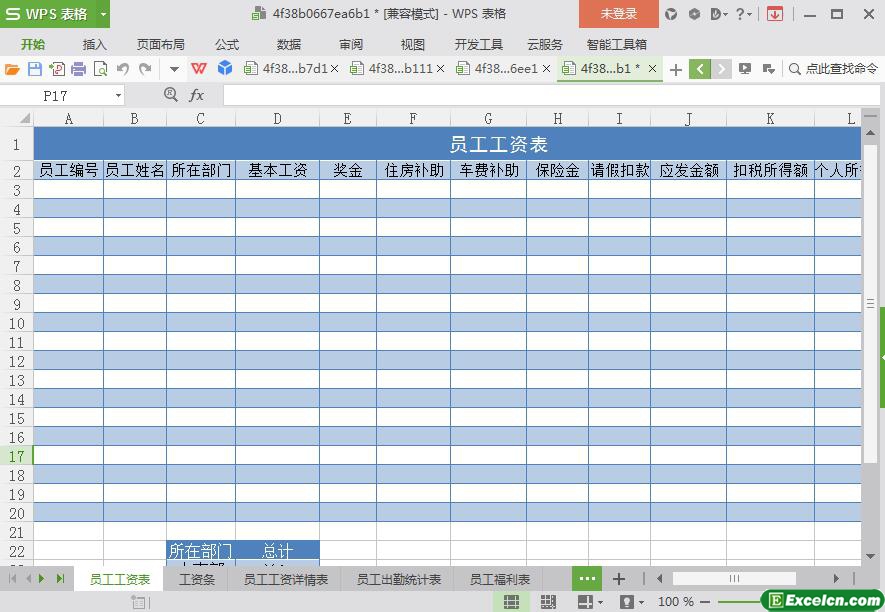Click the formula bar input field

[540, 95]
